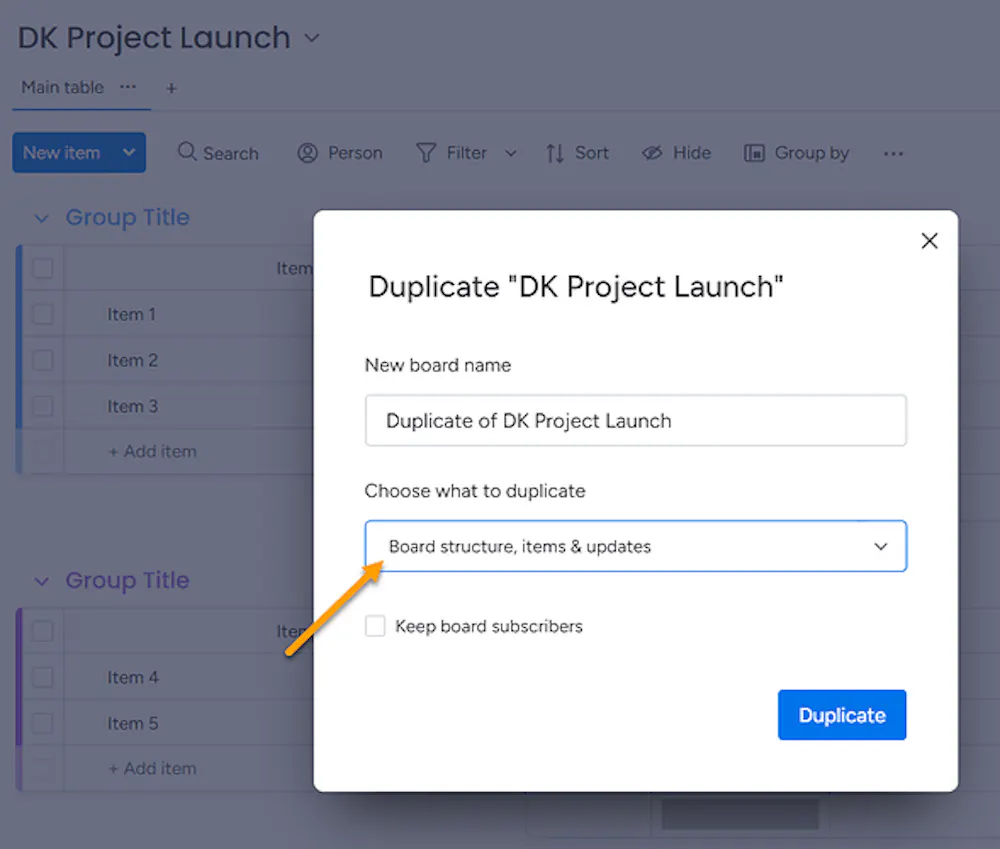Click Add item in first group
Viewport: 1000px width, 849px height.
click(152, 452)
